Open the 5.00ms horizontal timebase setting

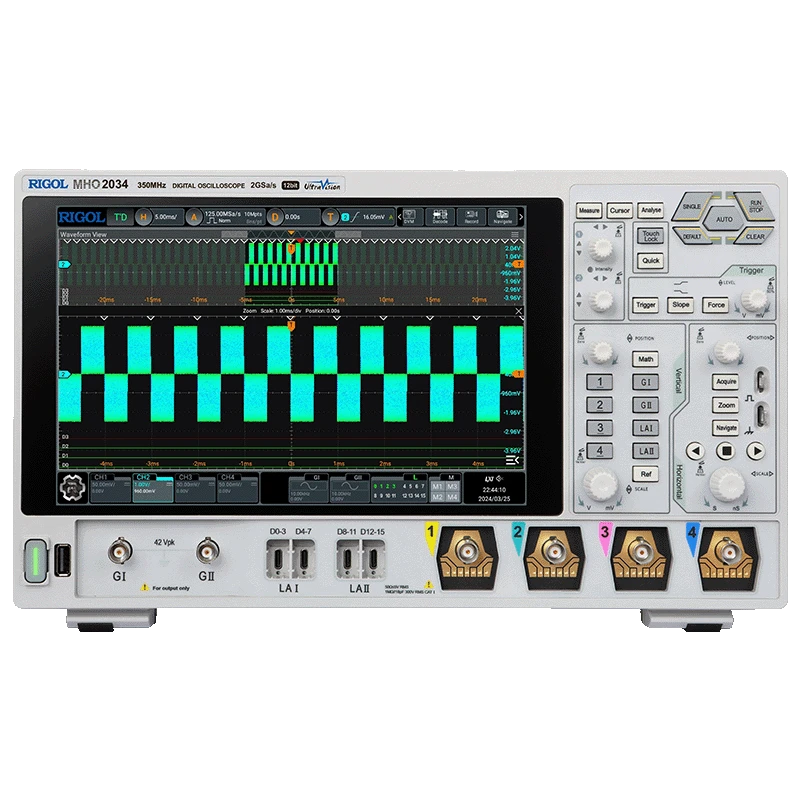point(166,214)
